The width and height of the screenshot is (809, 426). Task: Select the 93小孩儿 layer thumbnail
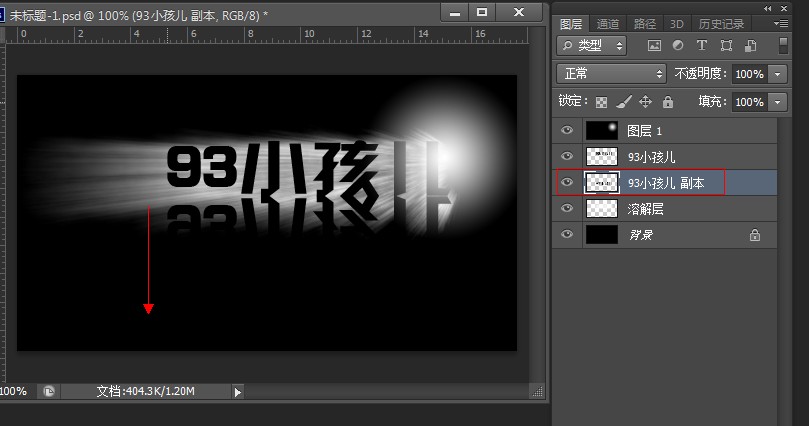click(x=602, y=157)
